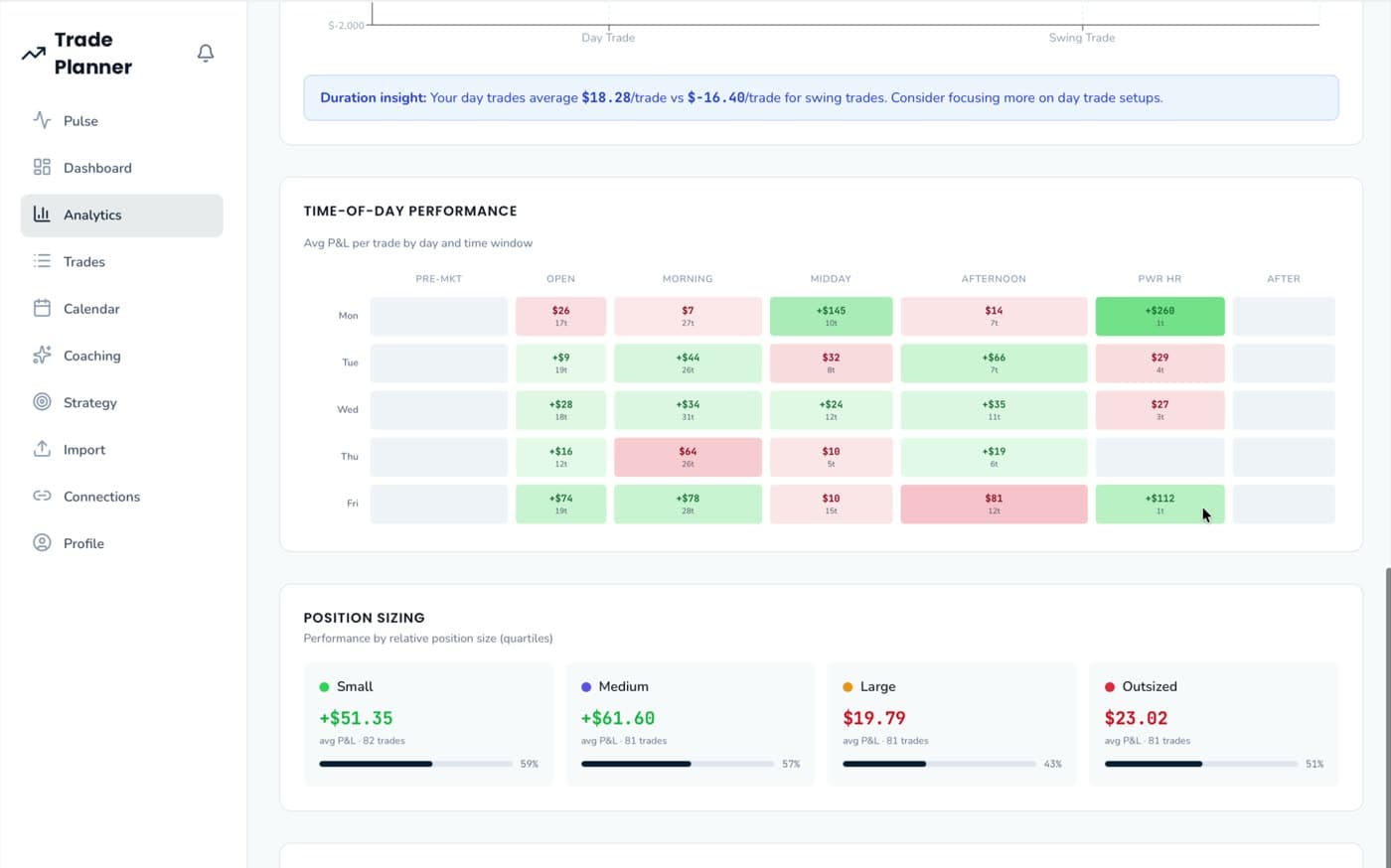Click the orange Large quartile dot
This screenshot has width=1391, height=868.
click(x=848, y=686)
